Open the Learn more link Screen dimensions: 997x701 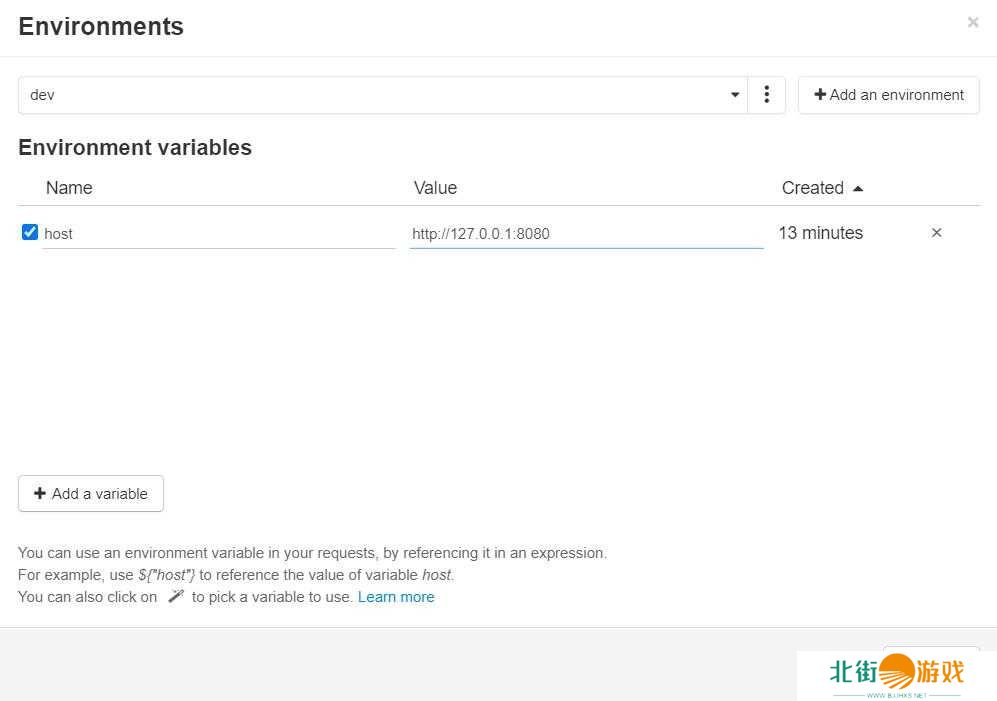tap(396, 597)
